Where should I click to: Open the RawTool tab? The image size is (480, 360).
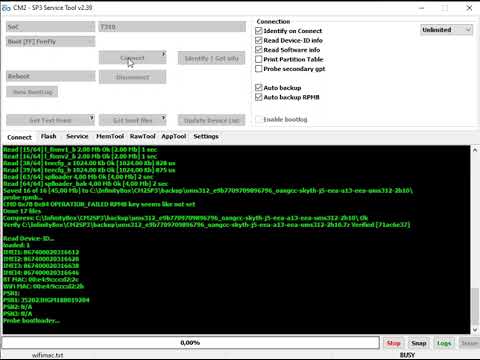143,136
